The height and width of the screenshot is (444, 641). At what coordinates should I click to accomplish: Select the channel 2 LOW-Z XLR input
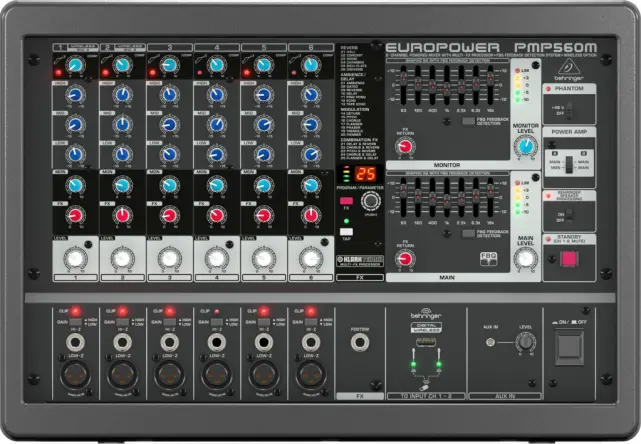pyautogui.click(x=123, y=374)
